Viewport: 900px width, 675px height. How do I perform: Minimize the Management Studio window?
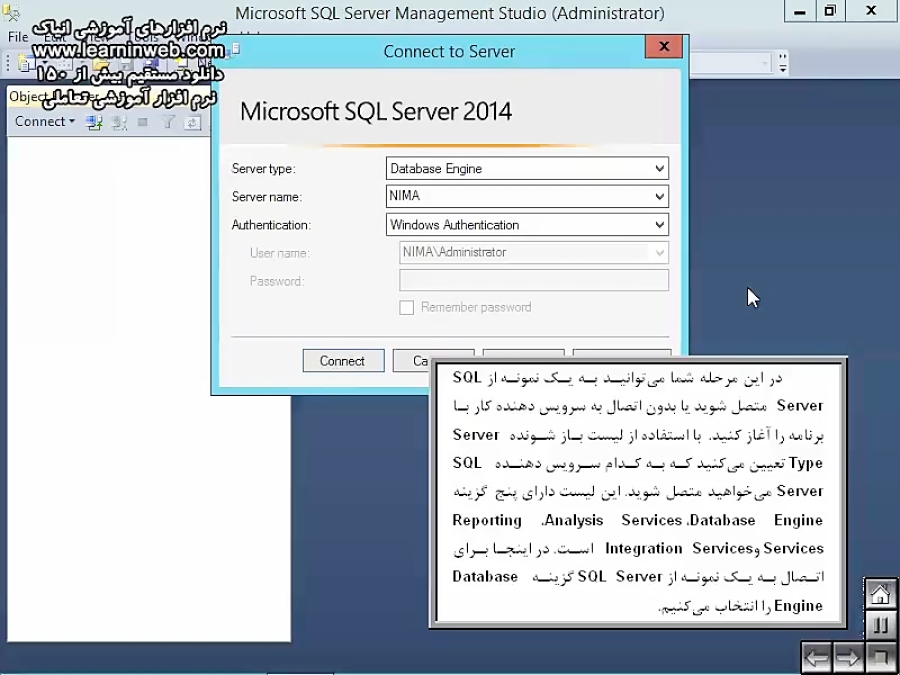coord(800,11)
